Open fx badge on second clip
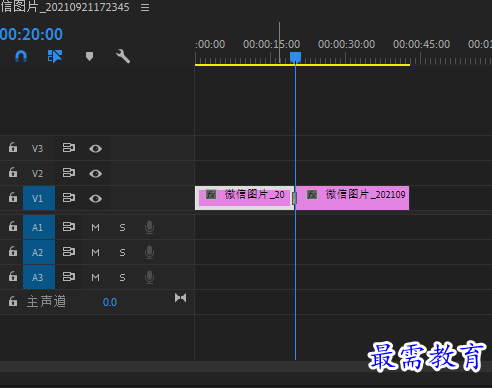 click(312, 194)
